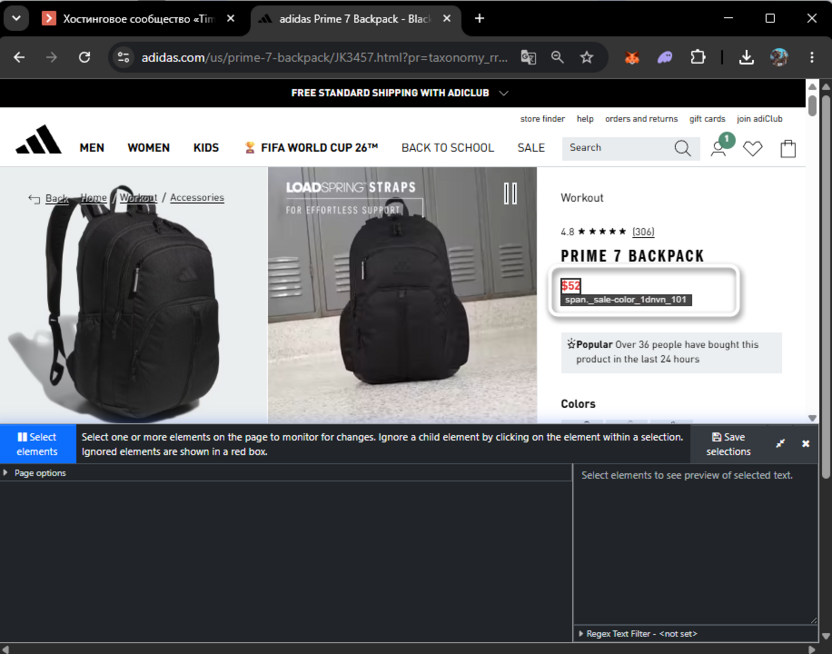Click the store finder link
Screen dimensions: 832x654
(542, 119)
